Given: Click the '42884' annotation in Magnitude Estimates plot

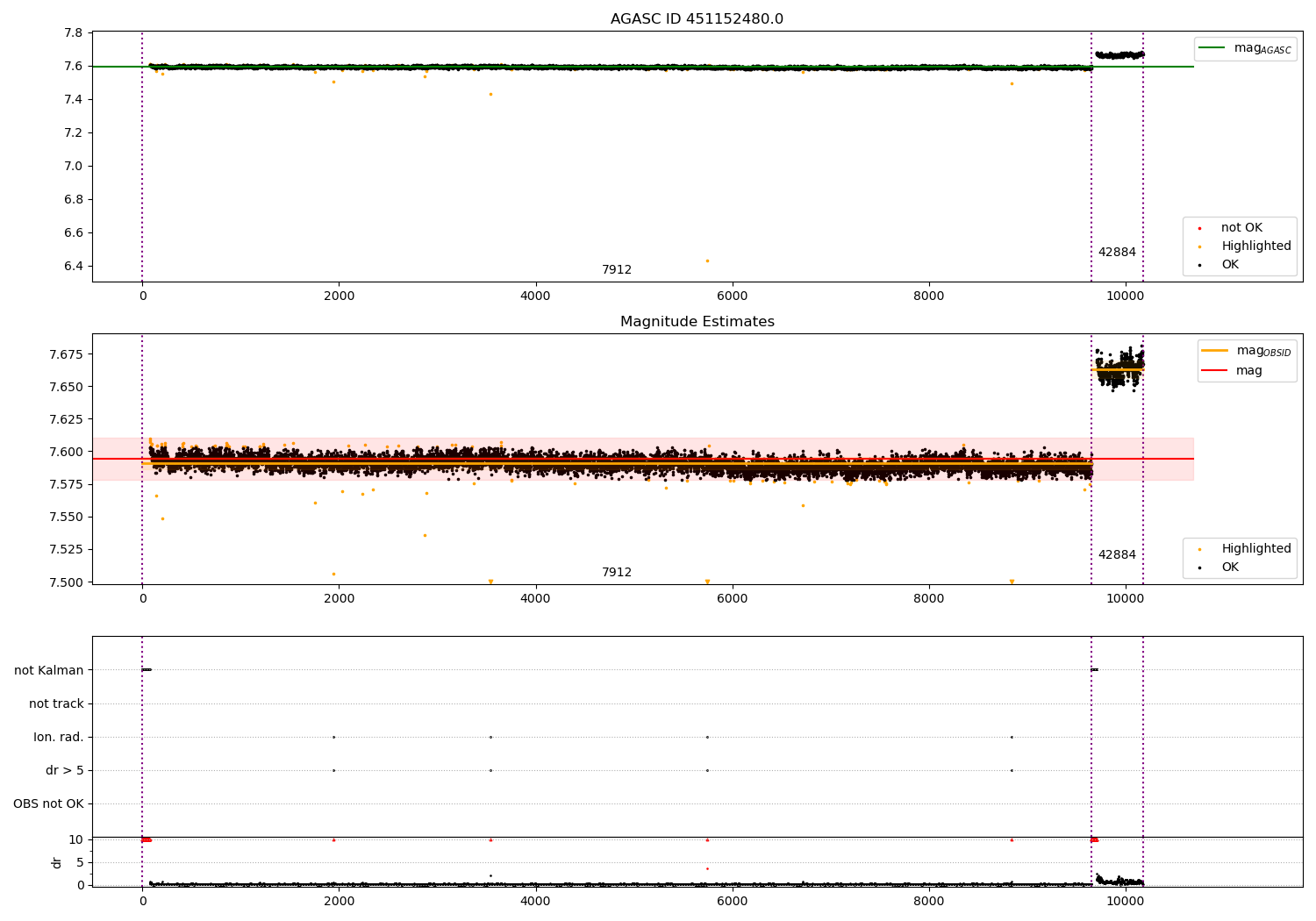Looking at the screenshot, I should (1117, 555).
